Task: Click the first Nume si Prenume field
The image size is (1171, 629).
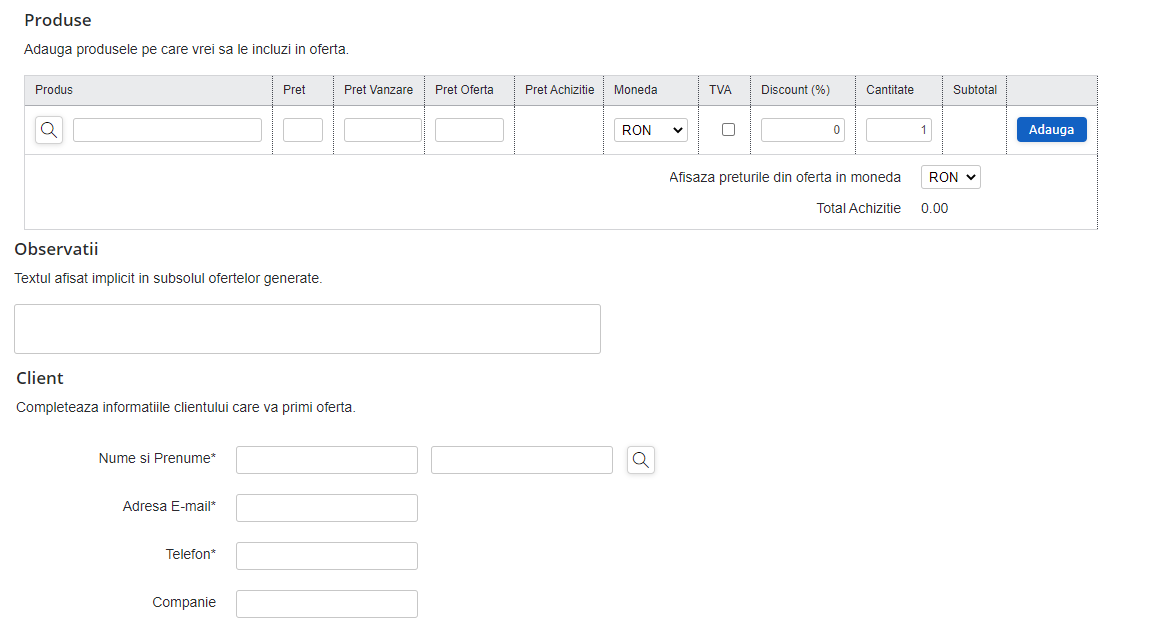Action: pos(327,460)
